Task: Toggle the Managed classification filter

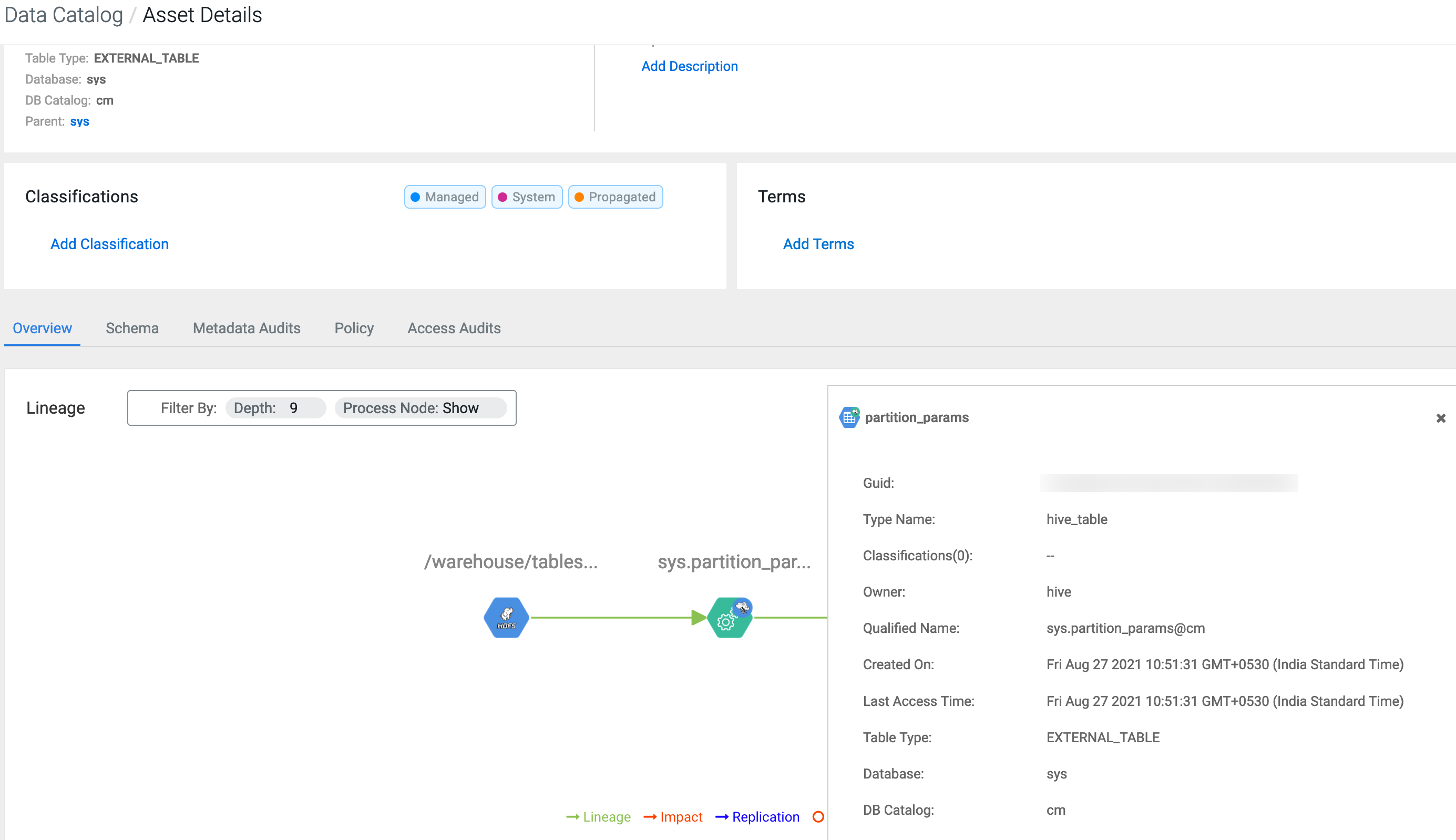Action: (x=445, y=197)
